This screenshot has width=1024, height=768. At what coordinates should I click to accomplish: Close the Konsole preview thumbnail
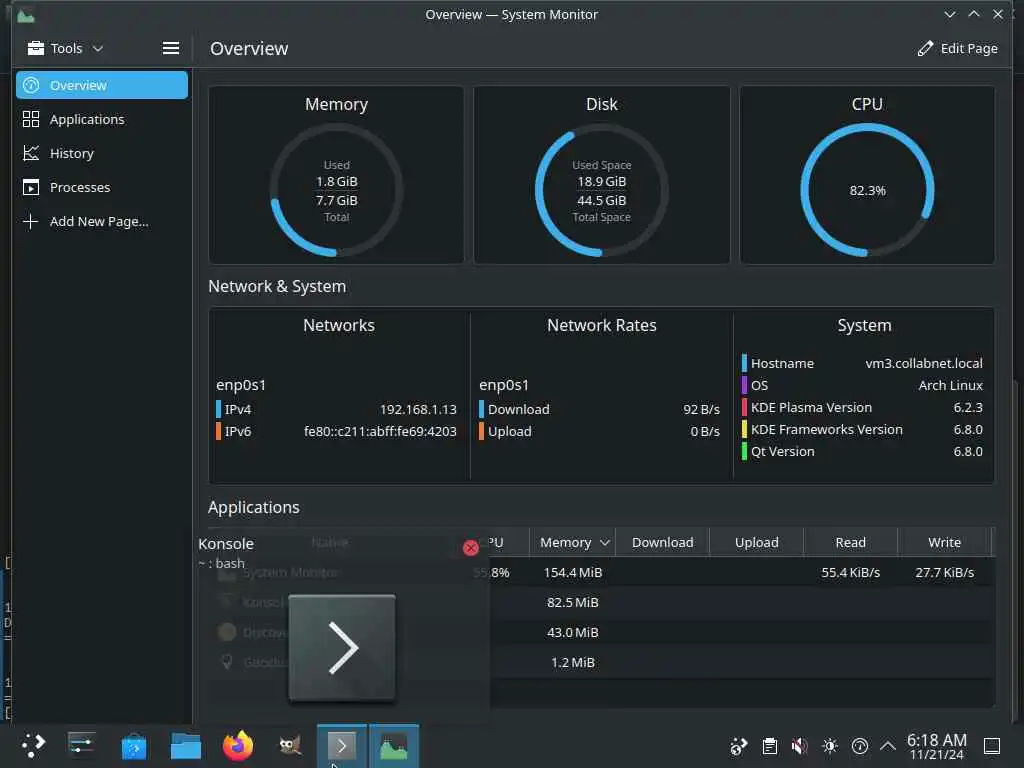pyautogui.click(x=470, y=547)
